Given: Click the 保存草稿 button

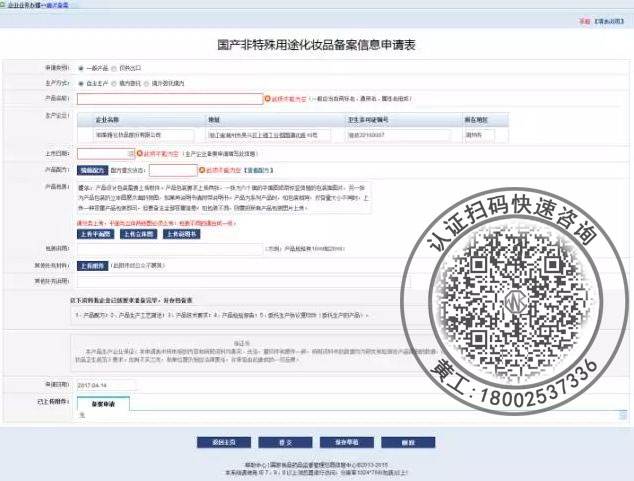Looking at the screenshot, I should (347, 443).
